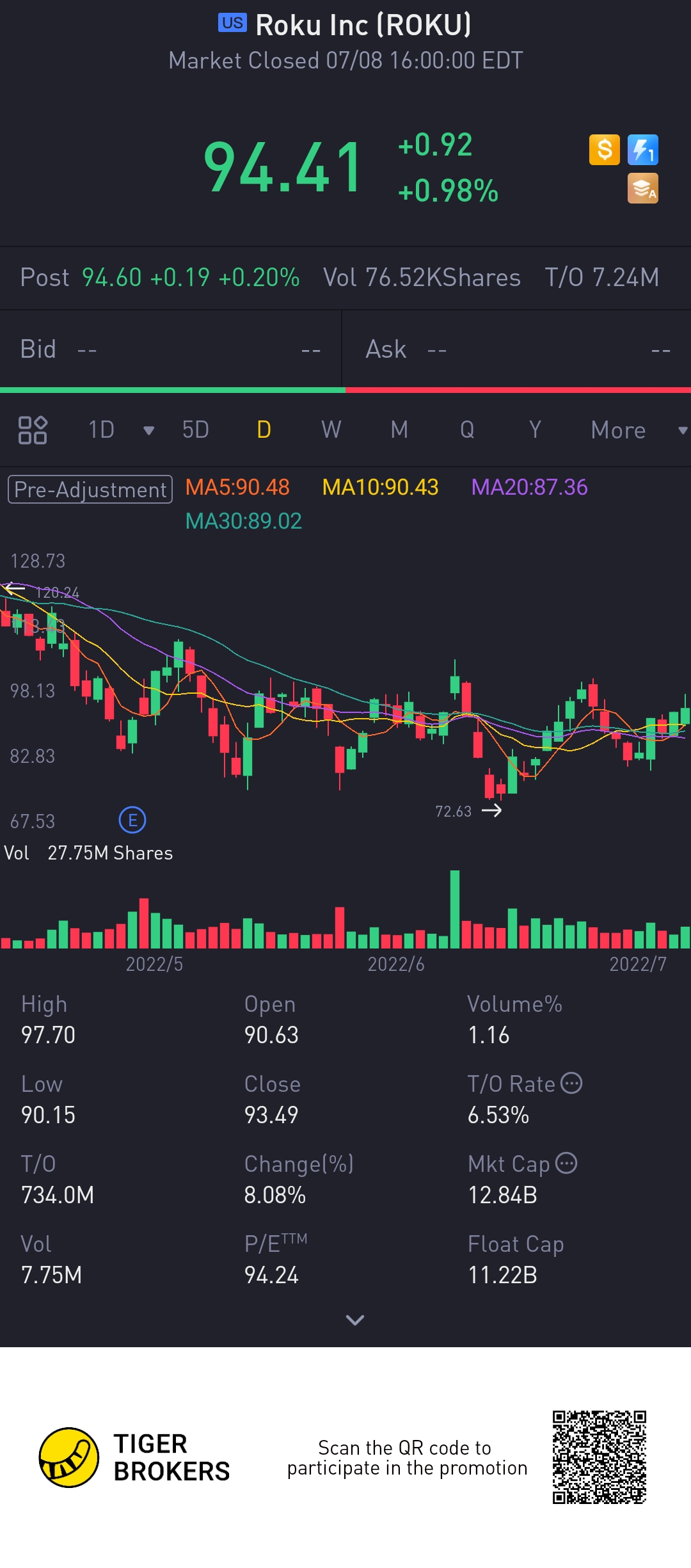Image resolution: width=691 pixels, height=1568 pixels.
Task: Tap the US market flag badge
Action: pyautogui.click(x=232, y=23)
